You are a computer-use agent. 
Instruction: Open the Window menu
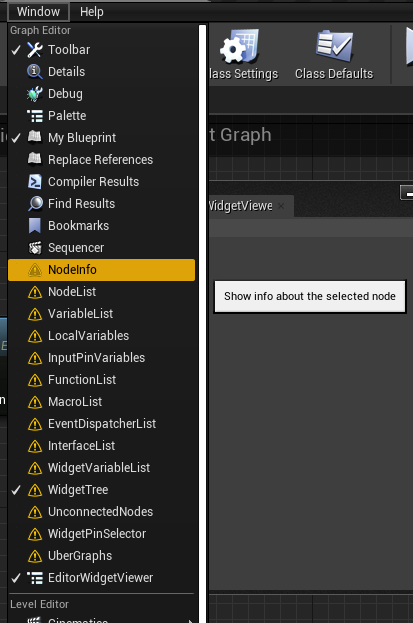point(38,12)
